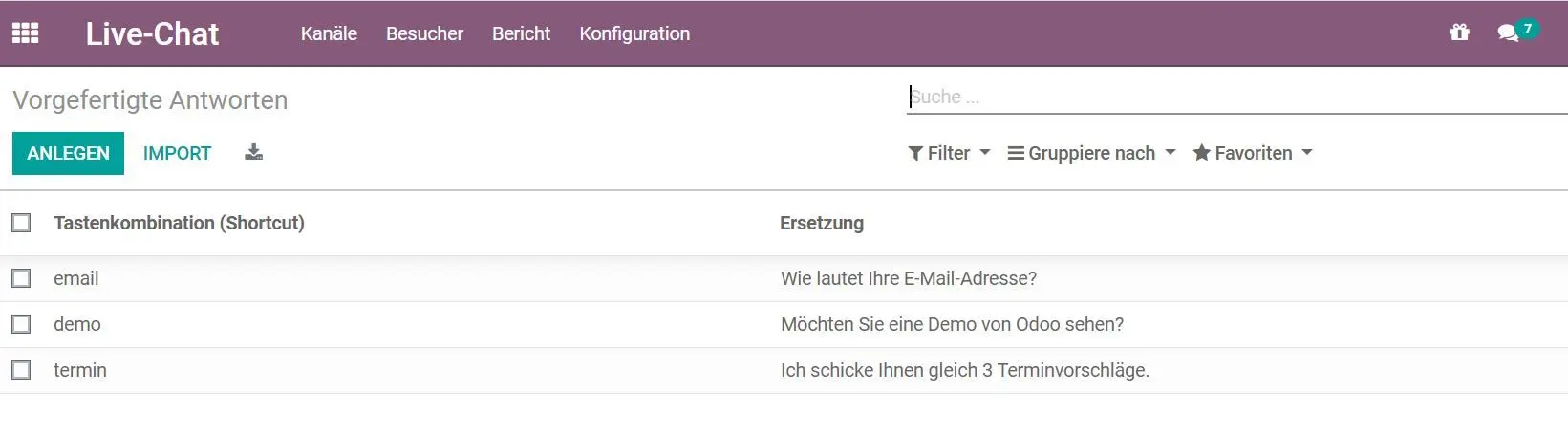Sort by Tastenkombination (Shortcut) column header

[x=179, y=223]
